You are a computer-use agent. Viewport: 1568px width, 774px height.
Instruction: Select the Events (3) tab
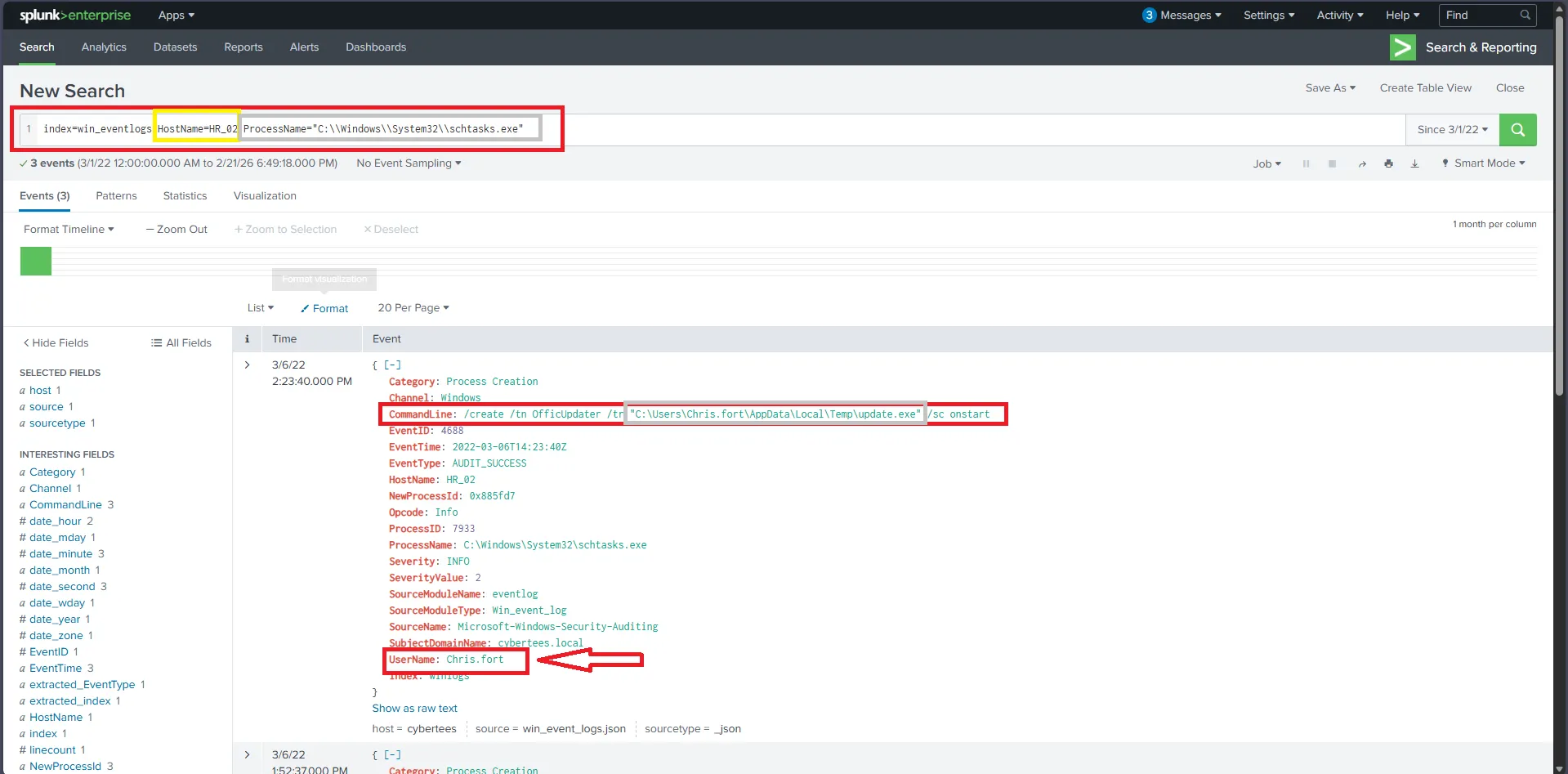click(x=45, y=196)
